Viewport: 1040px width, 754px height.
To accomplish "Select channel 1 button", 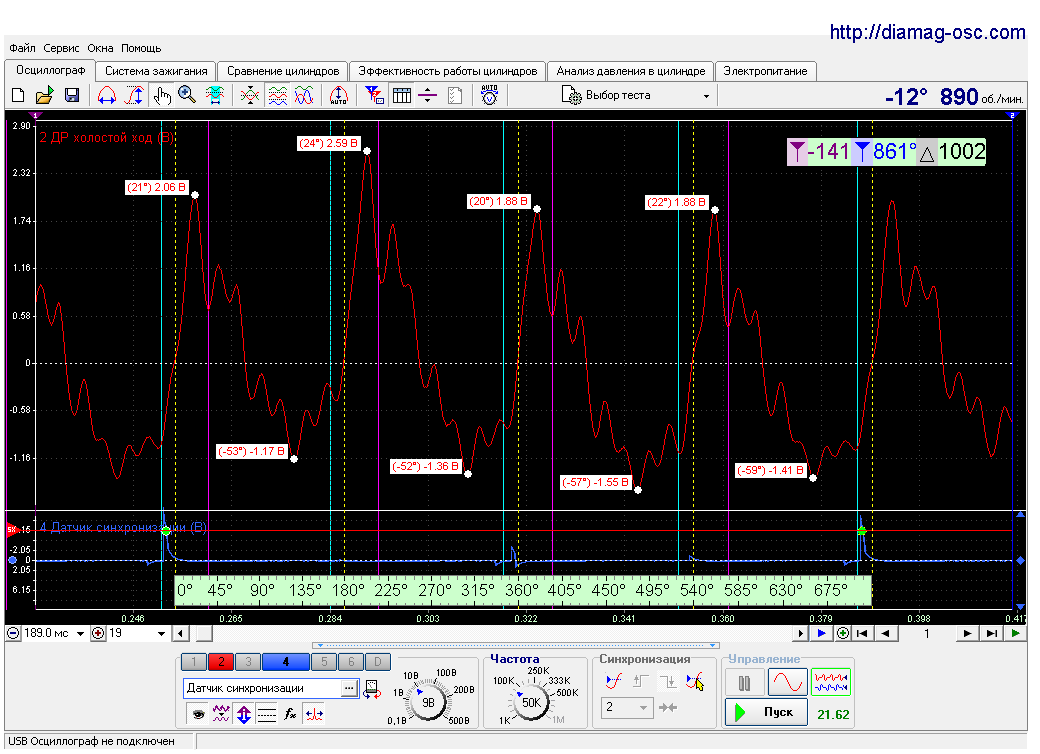I will (x=194, y=661).
